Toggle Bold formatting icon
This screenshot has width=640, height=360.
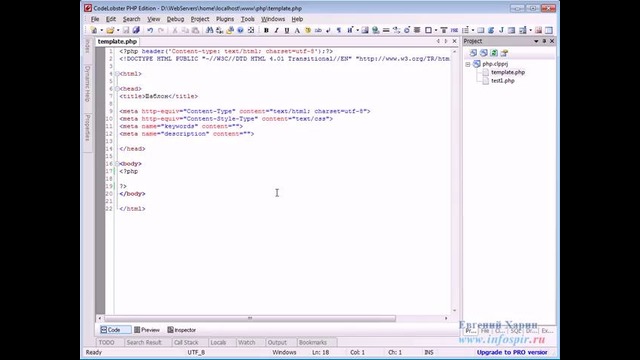pyautogui.click(x=266, y=30)
